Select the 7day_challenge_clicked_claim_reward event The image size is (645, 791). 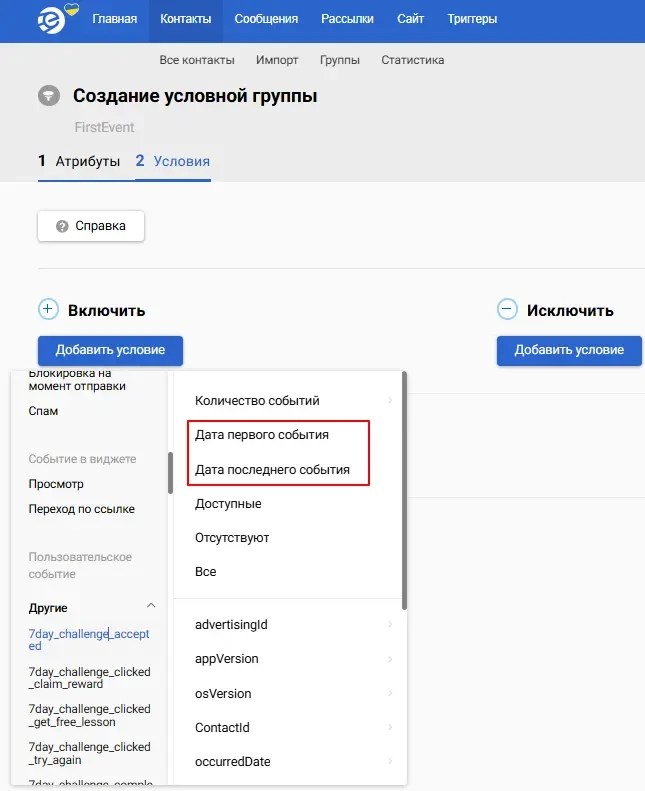click(89, 677)
